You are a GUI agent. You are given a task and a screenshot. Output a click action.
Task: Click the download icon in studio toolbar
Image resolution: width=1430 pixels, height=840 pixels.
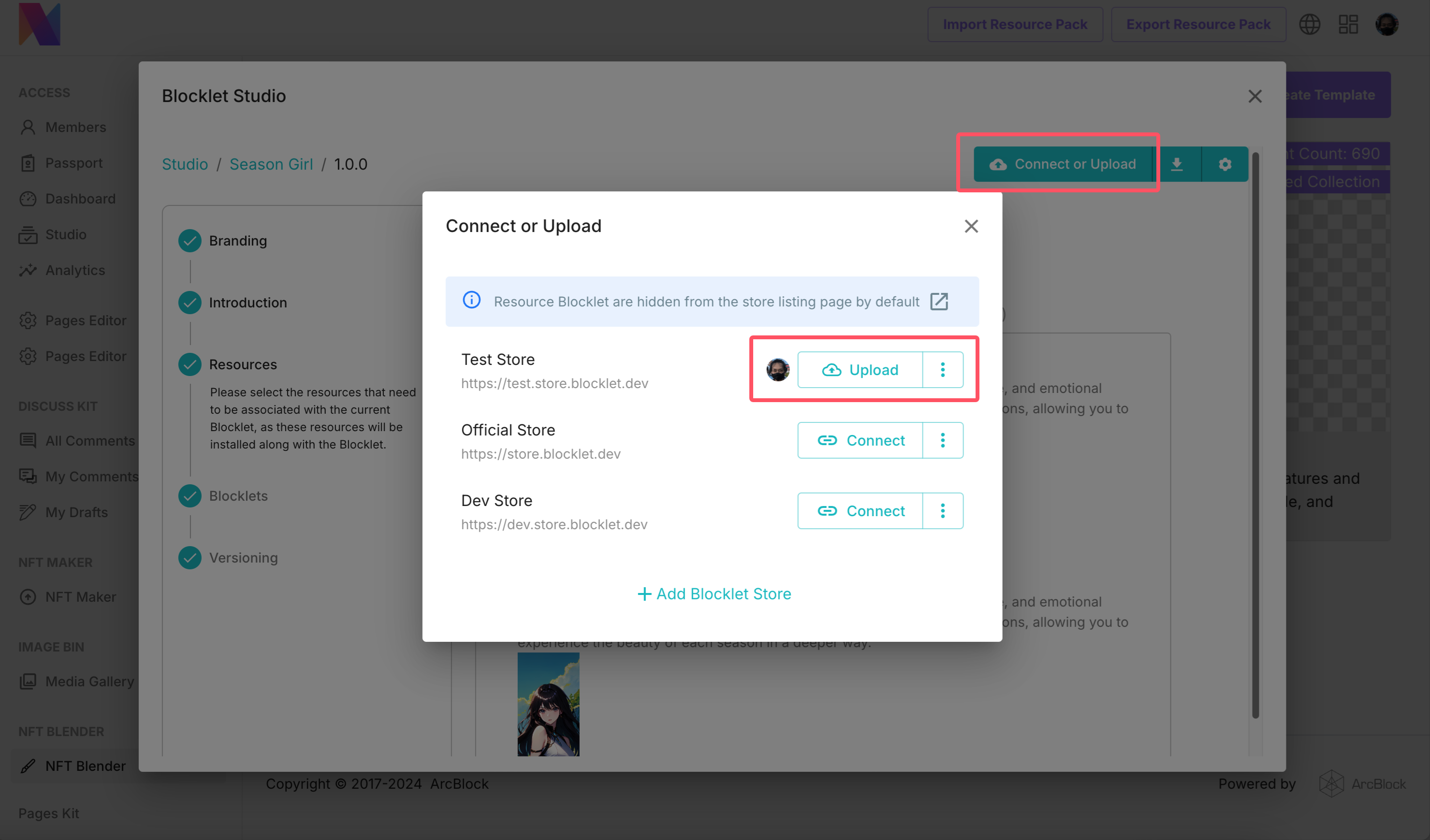(x=1177, y=164)
